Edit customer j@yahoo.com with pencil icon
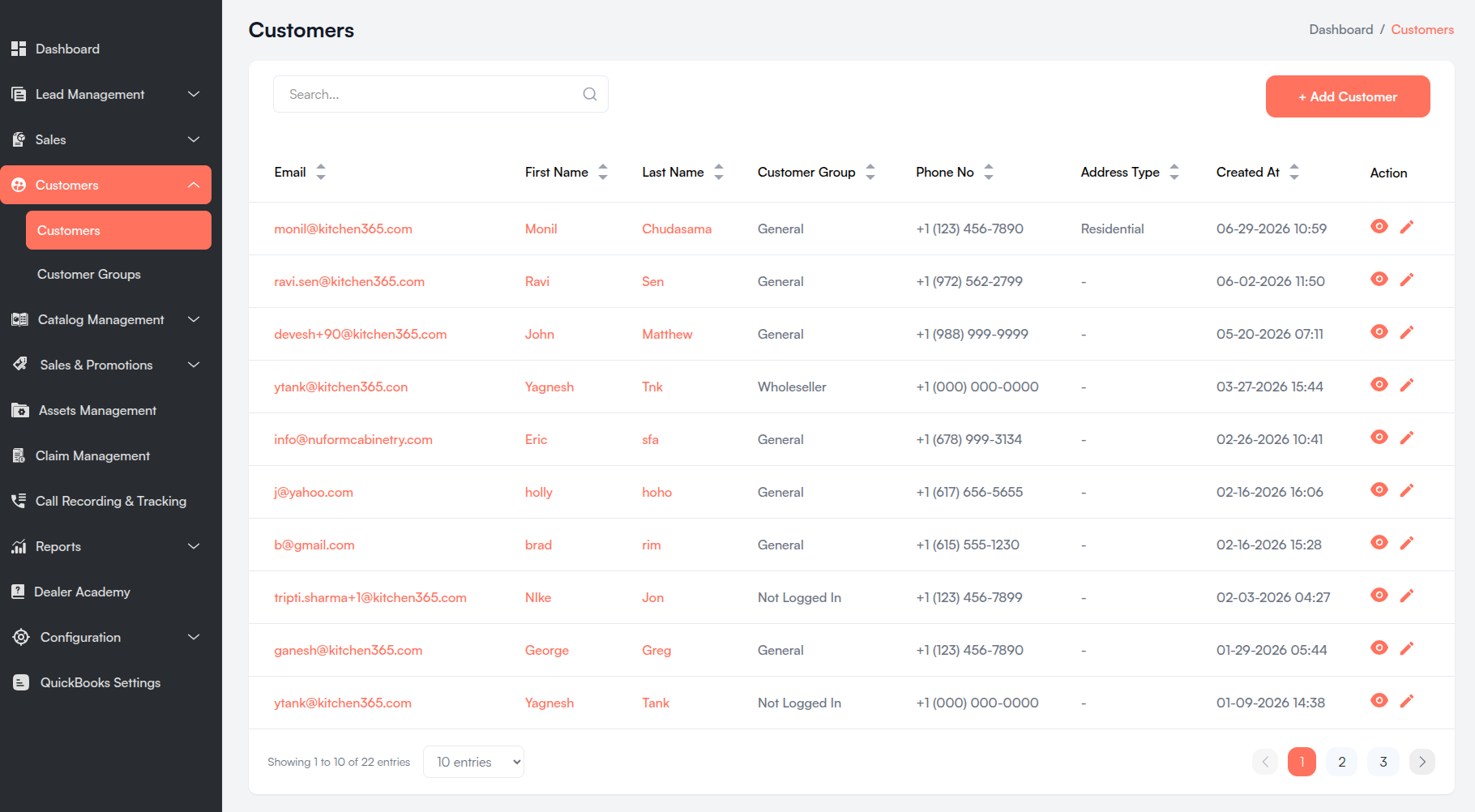 point(1407,490)
